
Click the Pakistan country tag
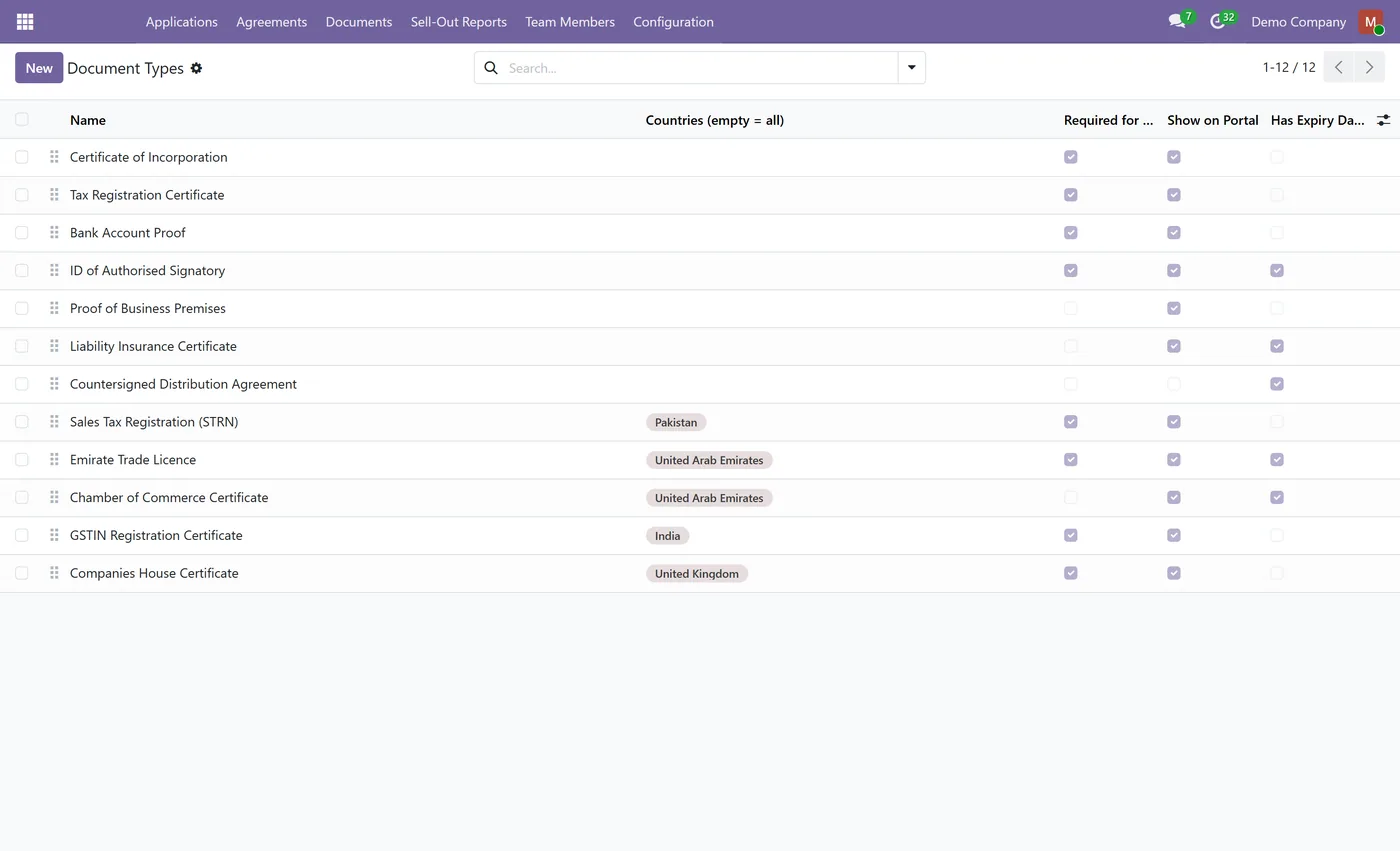[x=676, y=422]
